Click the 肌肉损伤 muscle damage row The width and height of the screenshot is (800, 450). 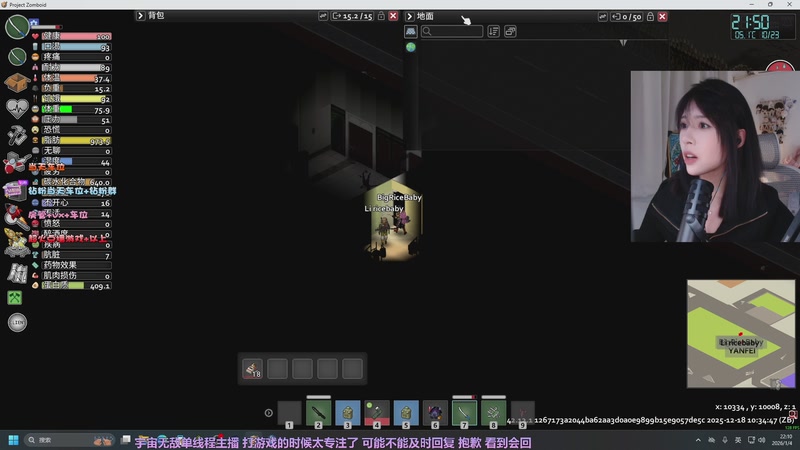[76, 276]
